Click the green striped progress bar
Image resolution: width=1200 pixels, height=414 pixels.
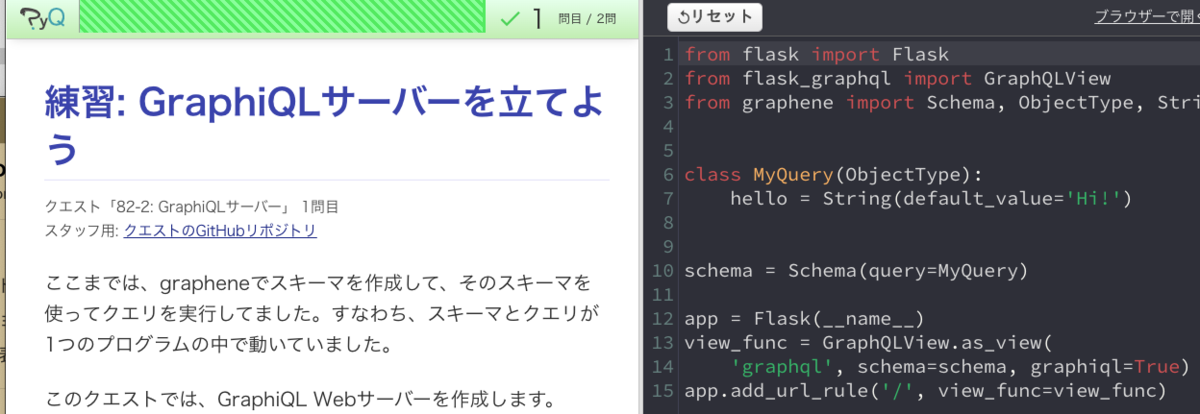click(x=280, y=18)
